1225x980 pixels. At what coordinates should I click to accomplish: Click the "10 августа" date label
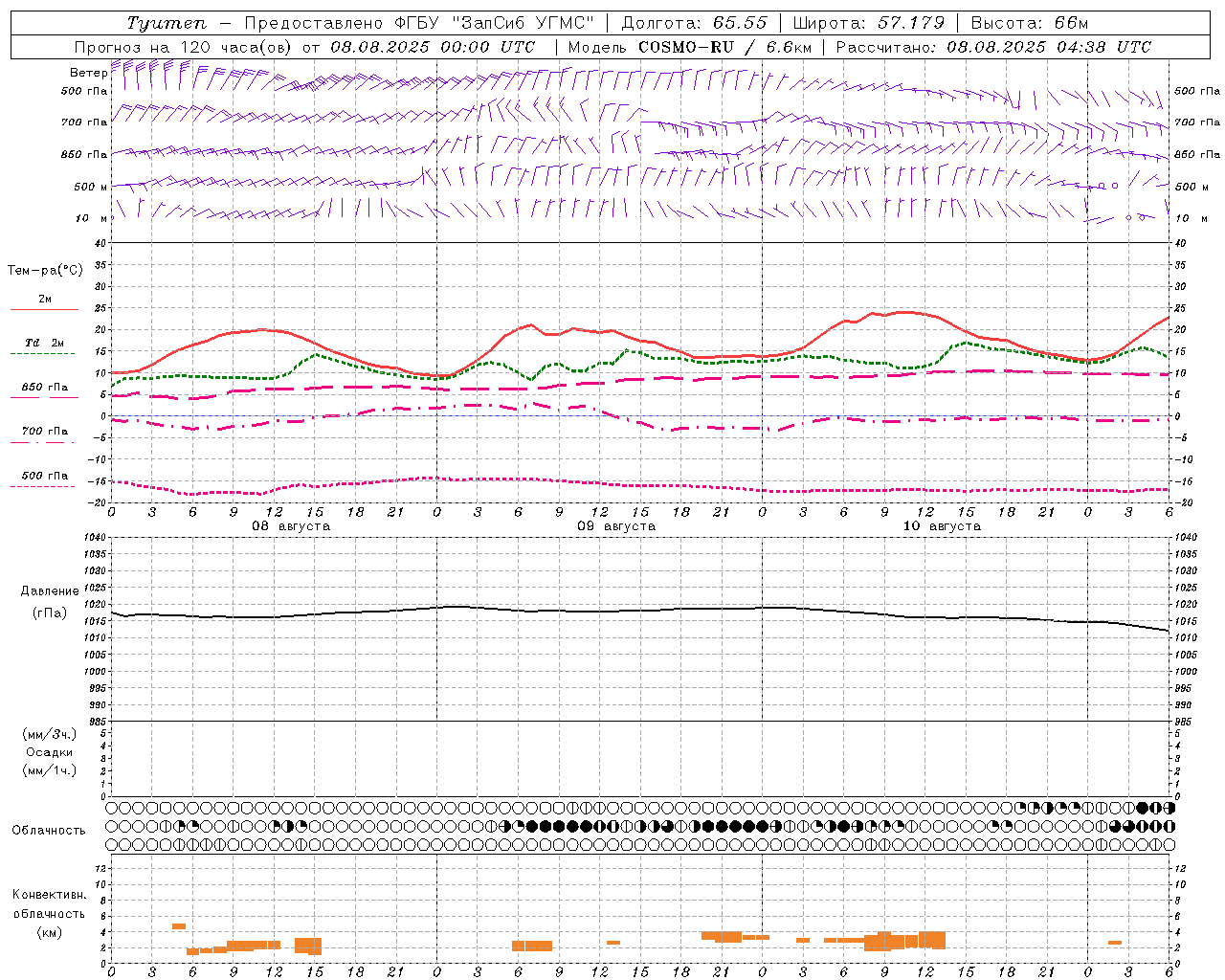(942, 526)
